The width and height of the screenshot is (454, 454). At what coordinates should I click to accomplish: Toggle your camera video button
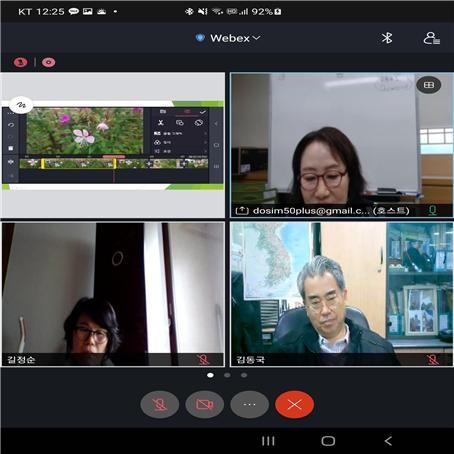[205, 405]
